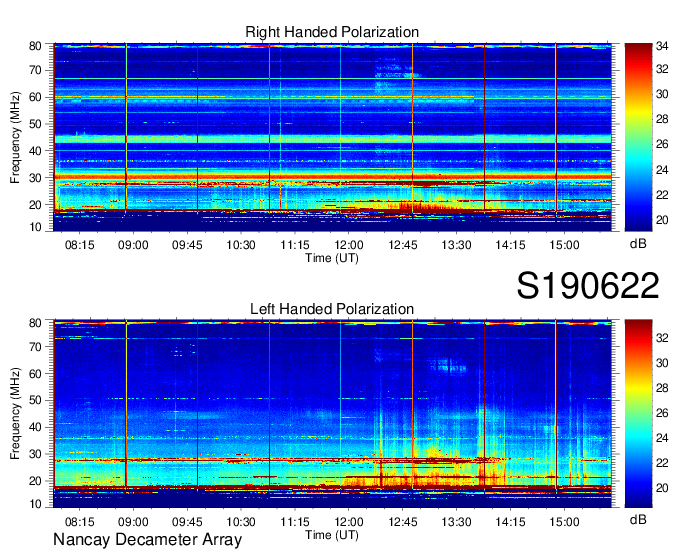Click 34 dB value on right-handed colorbar

coord(662,46)
